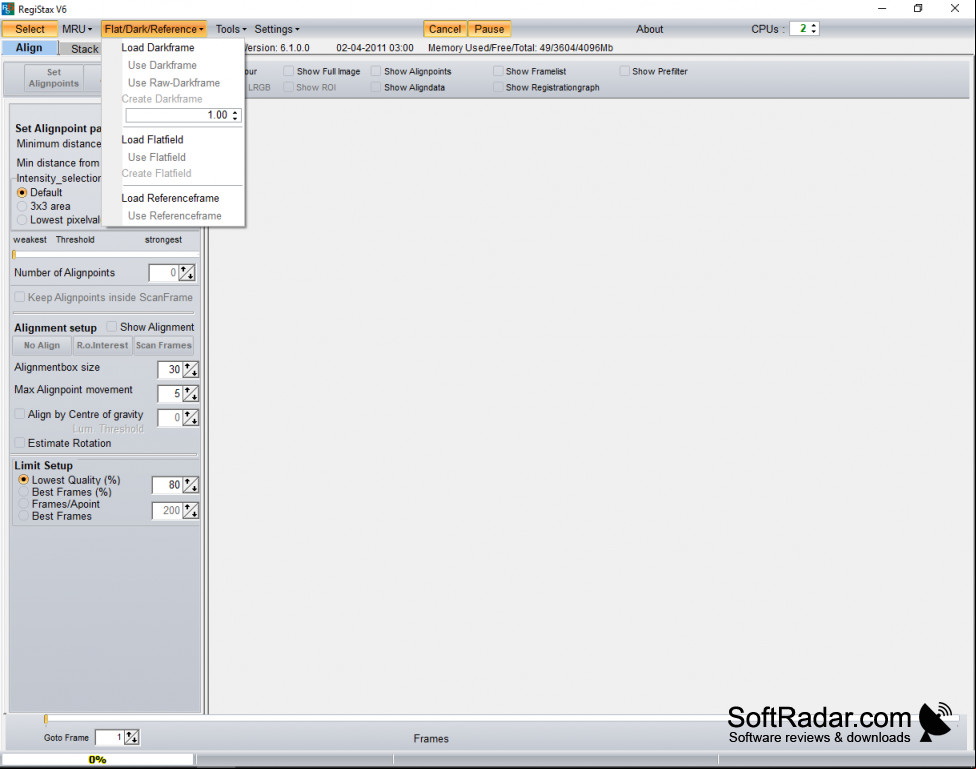Click the Alignmentbox size value field
The height and width of the screenshot is (769, 976).
tap(170, 369)
